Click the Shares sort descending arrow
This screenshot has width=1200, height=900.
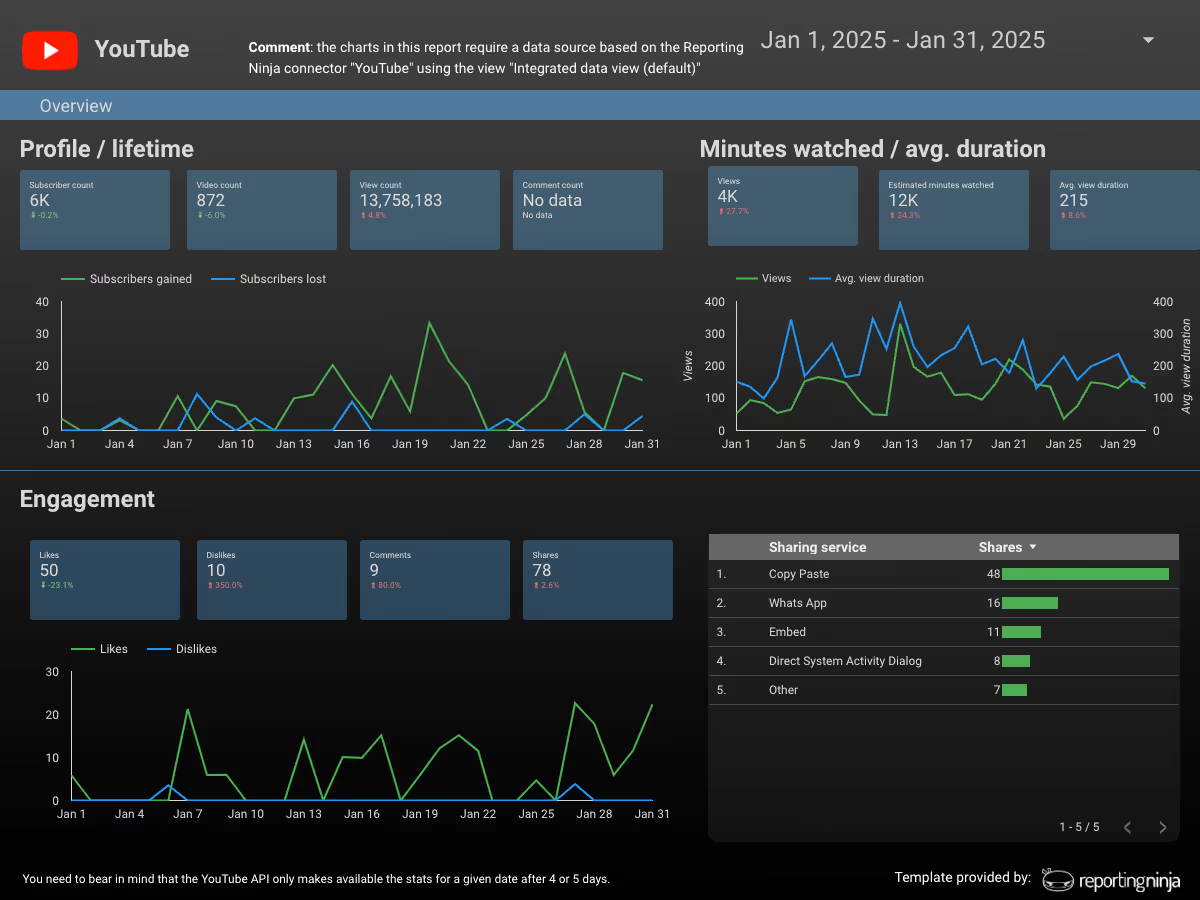[1033, 547]
